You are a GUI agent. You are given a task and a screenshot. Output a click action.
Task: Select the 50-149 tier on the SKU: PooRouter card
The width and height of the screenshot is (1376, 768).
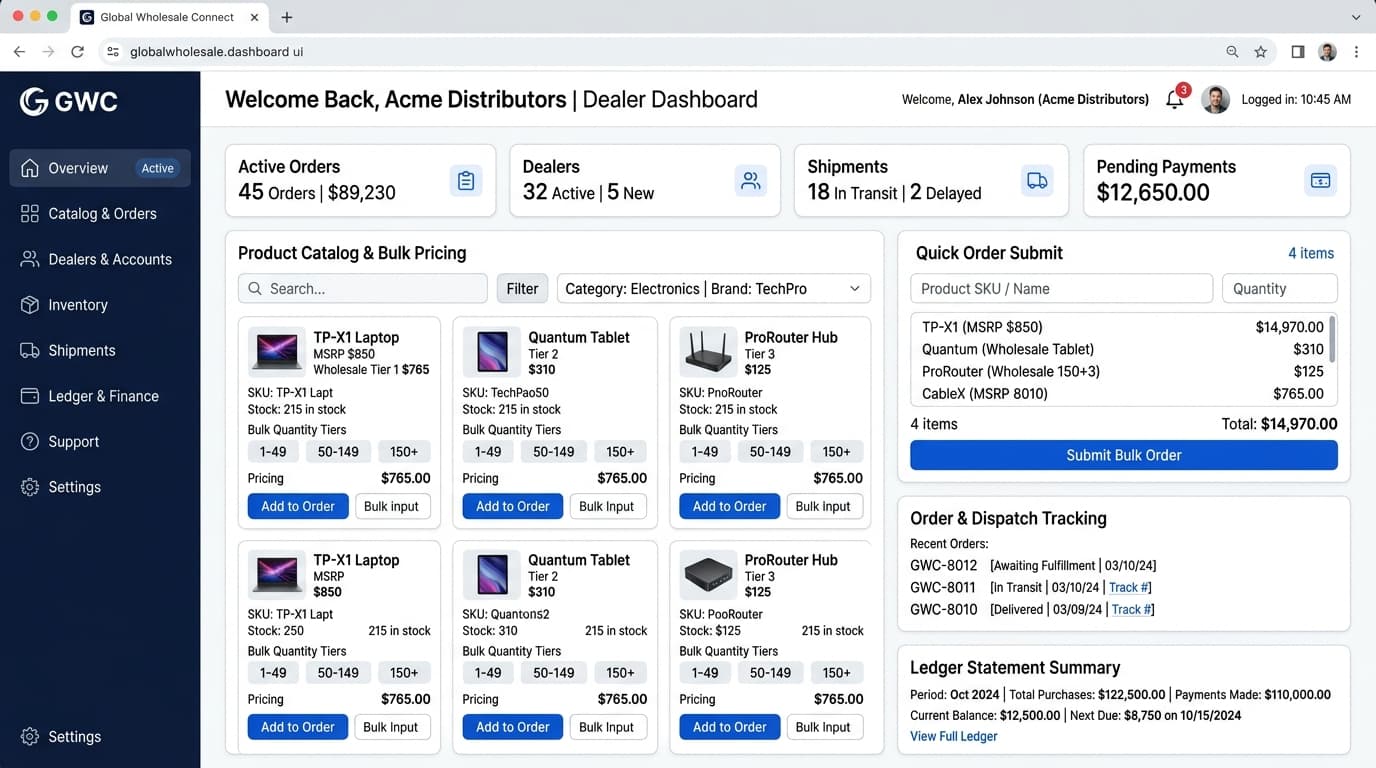click(x=770, y=673)
